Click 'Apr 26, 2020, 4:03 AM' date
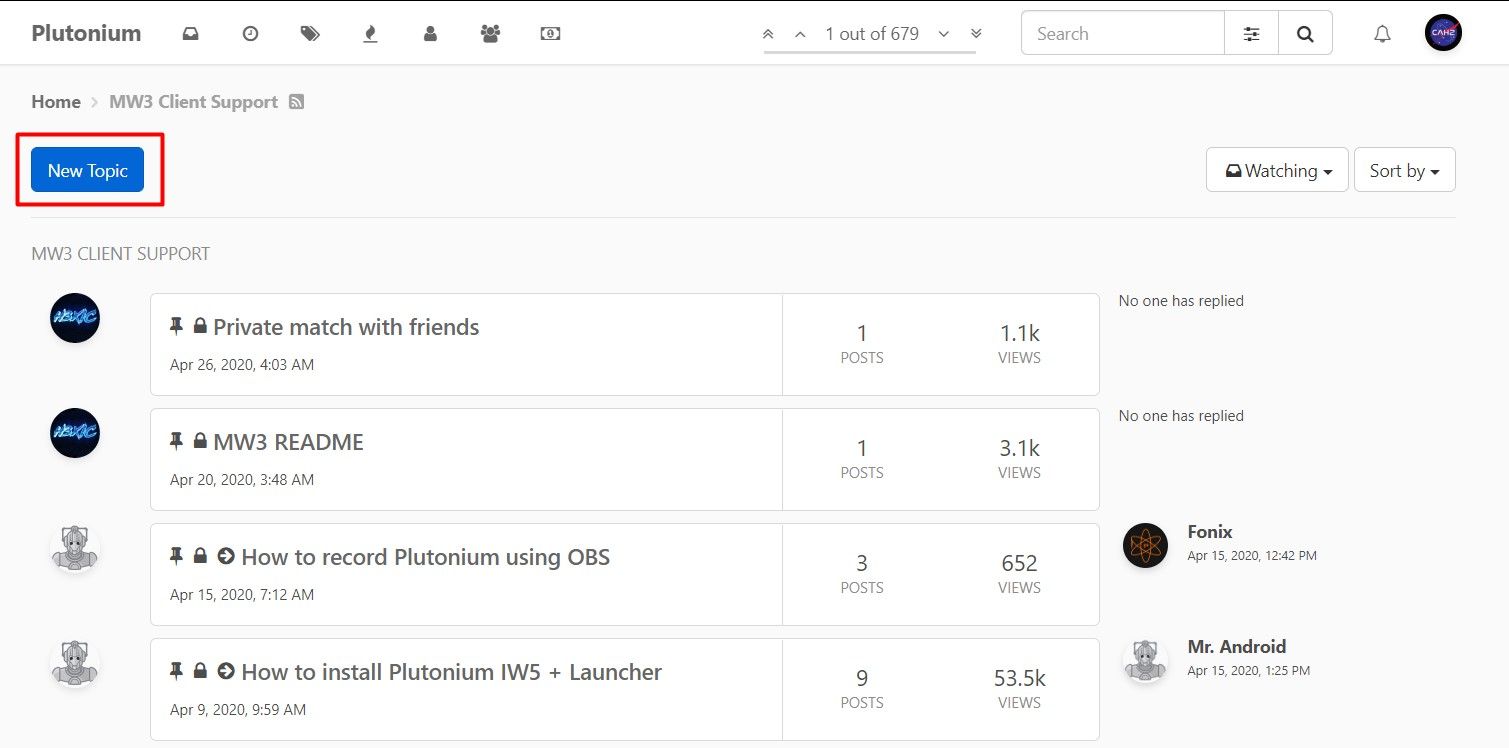The image size is (1509, 748). [x=242, y=365]
